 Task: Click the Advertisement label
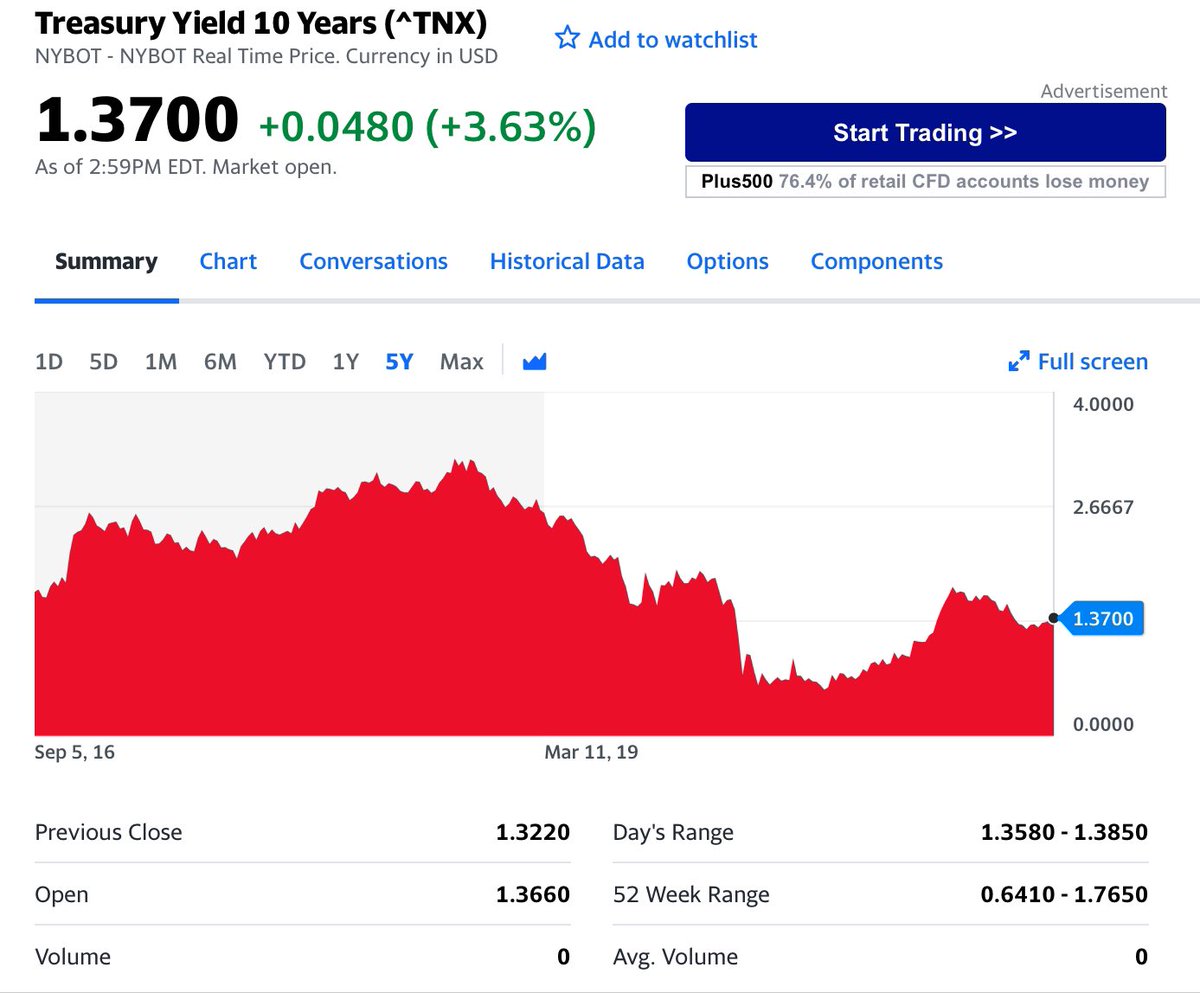tap(1104, 91)
